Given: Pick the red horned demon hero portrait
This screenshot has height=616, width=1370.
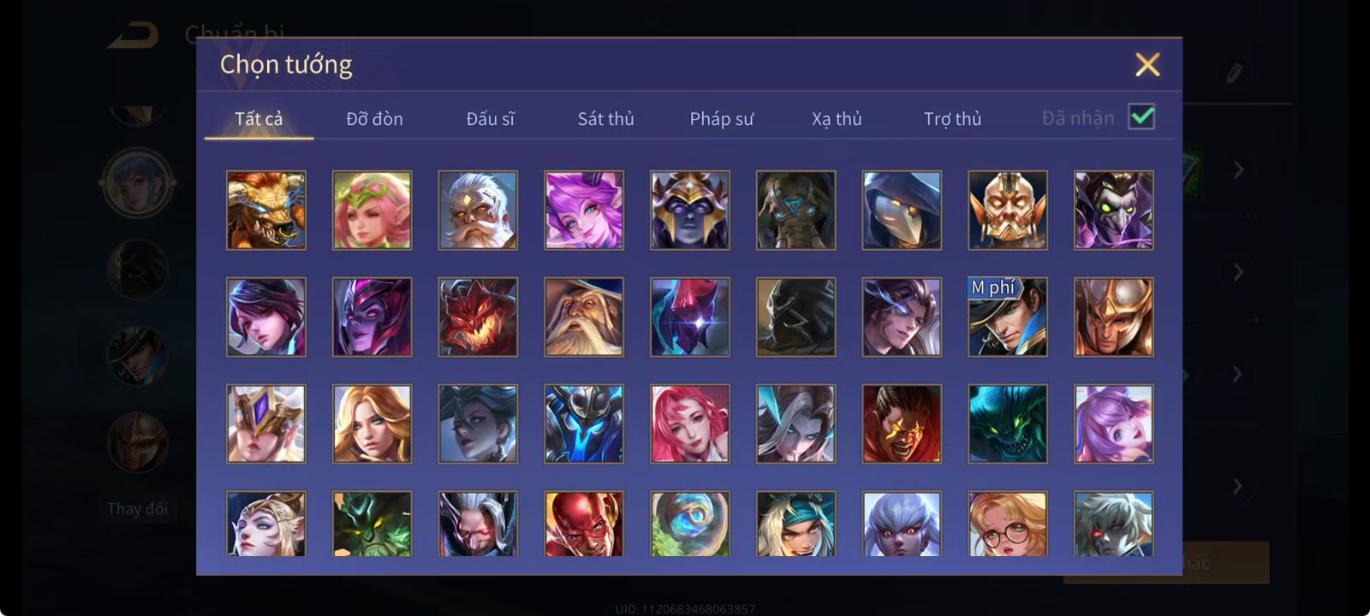Looking at the screenshot, I should coord(478,317).
